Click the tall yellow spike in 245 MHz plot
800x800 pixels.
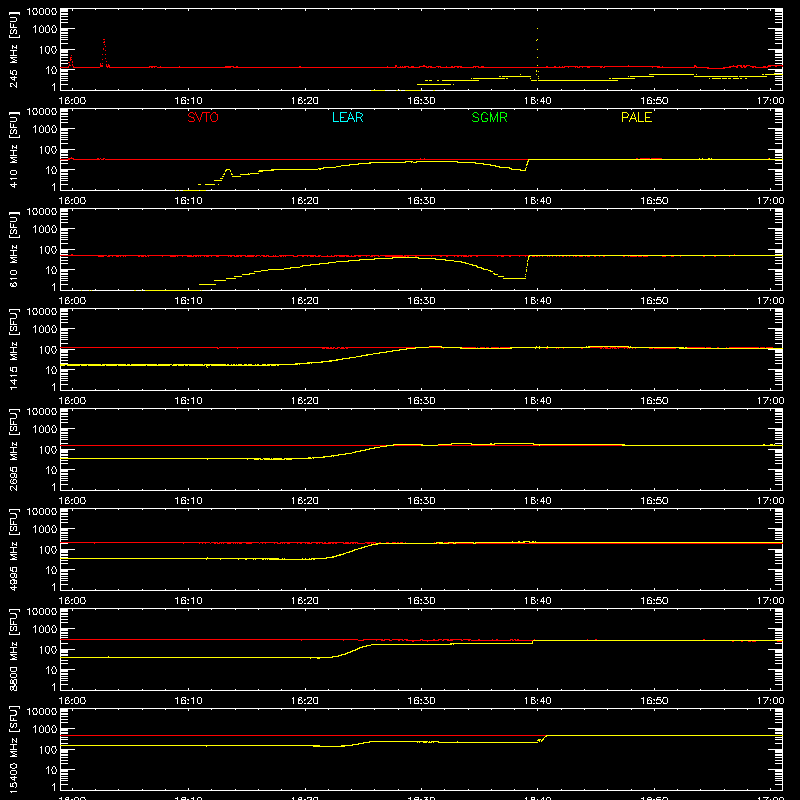[537, 54]
